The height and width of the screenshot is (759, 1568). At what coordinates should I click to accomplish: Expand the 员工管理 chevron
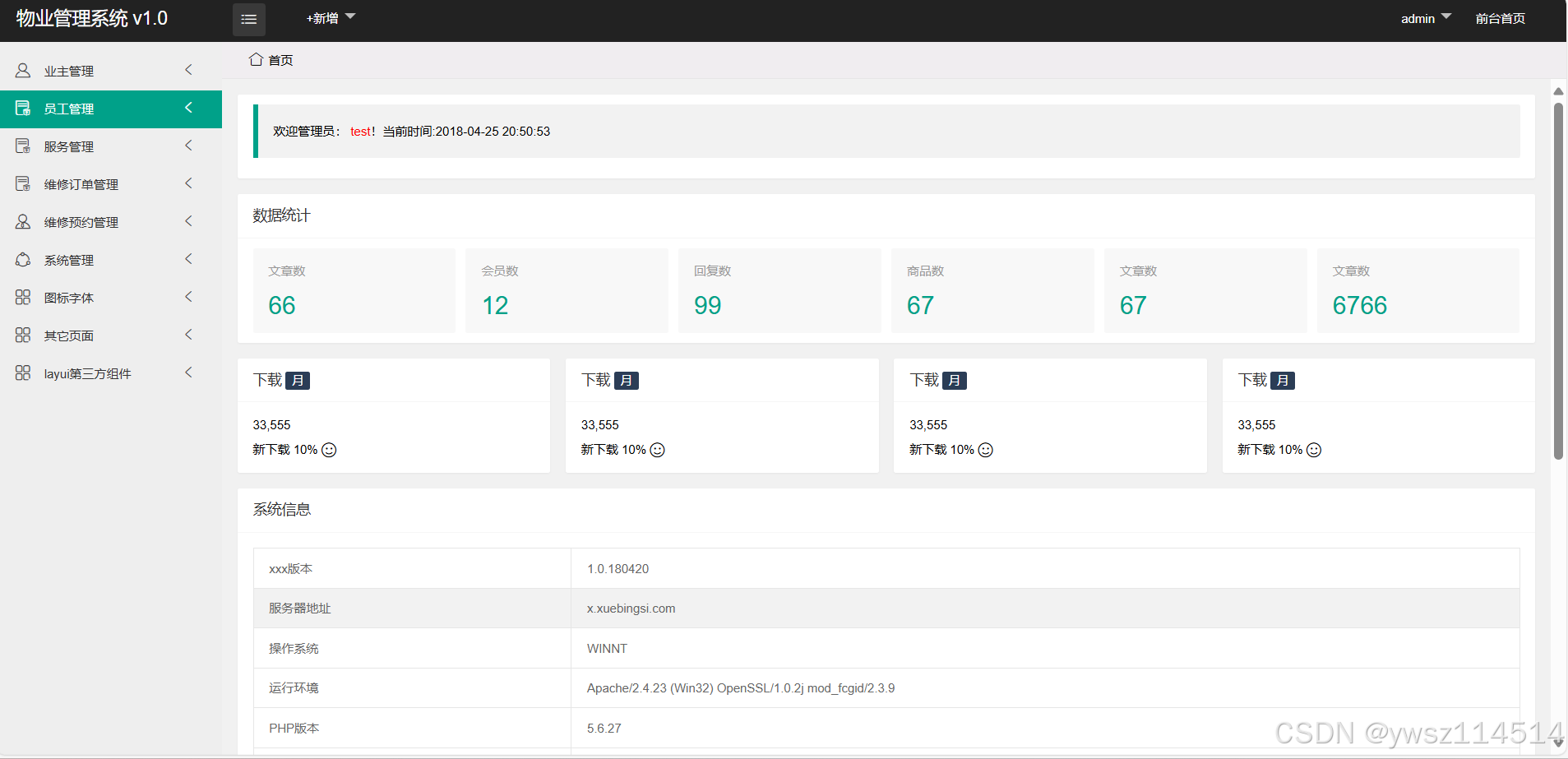point(188,108)
